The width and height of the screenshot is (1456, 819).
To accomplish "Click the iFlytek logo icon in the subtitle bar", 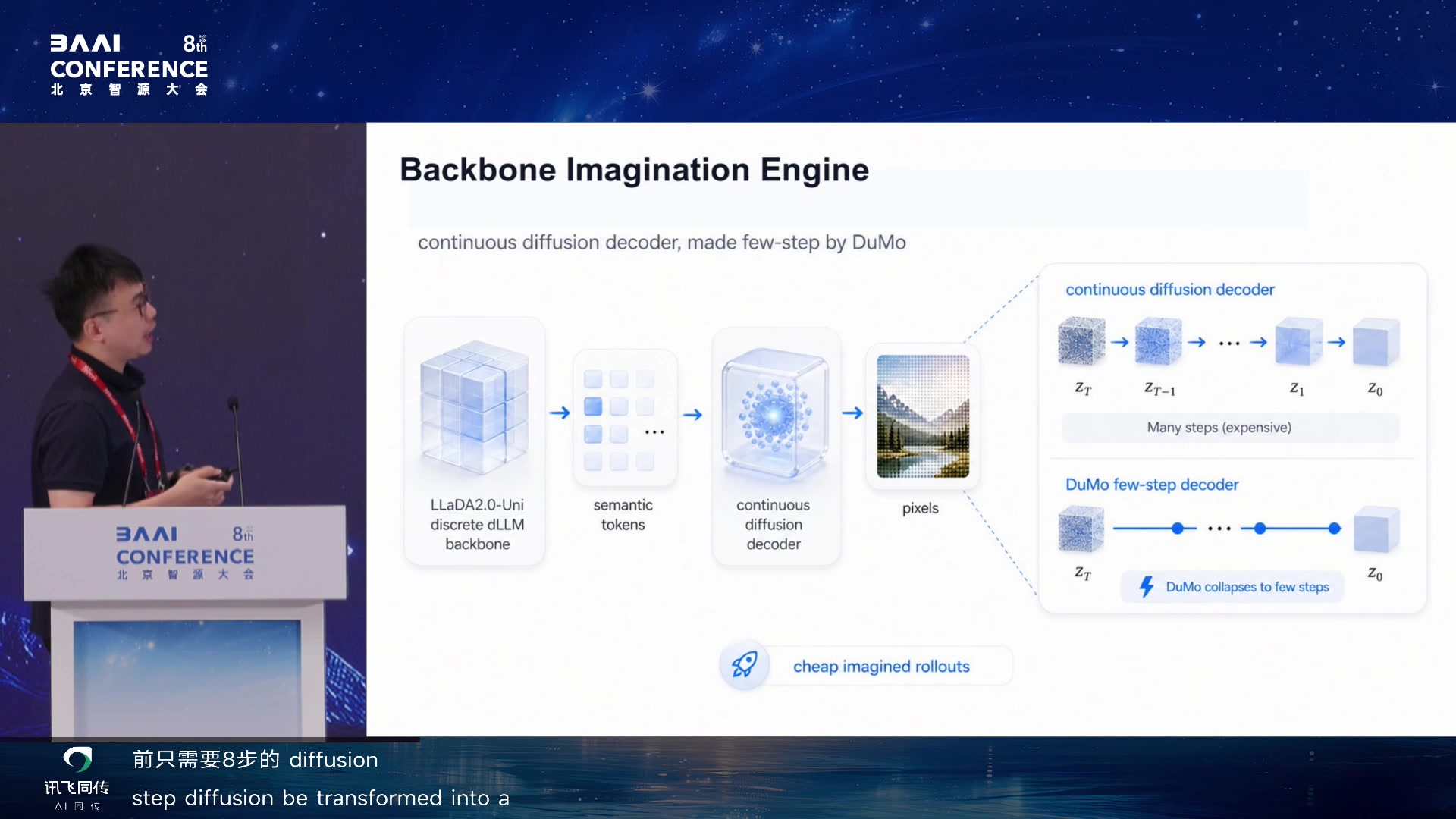I will coord(77,759).
